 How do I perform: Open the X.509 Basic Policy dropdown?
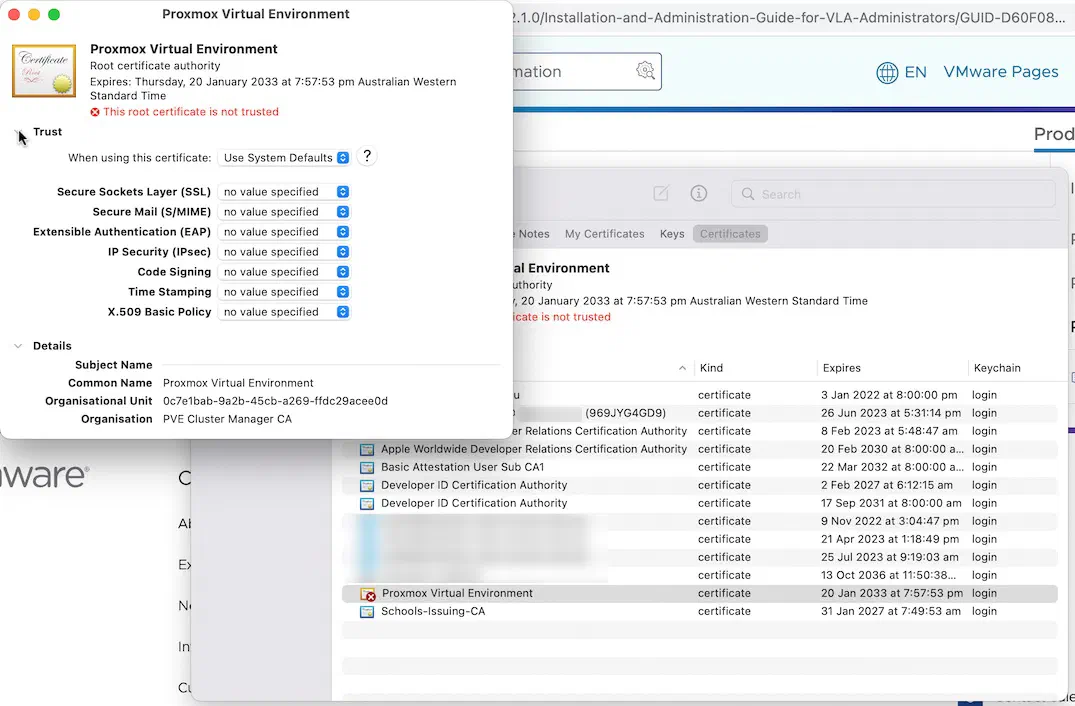(284, 312)
